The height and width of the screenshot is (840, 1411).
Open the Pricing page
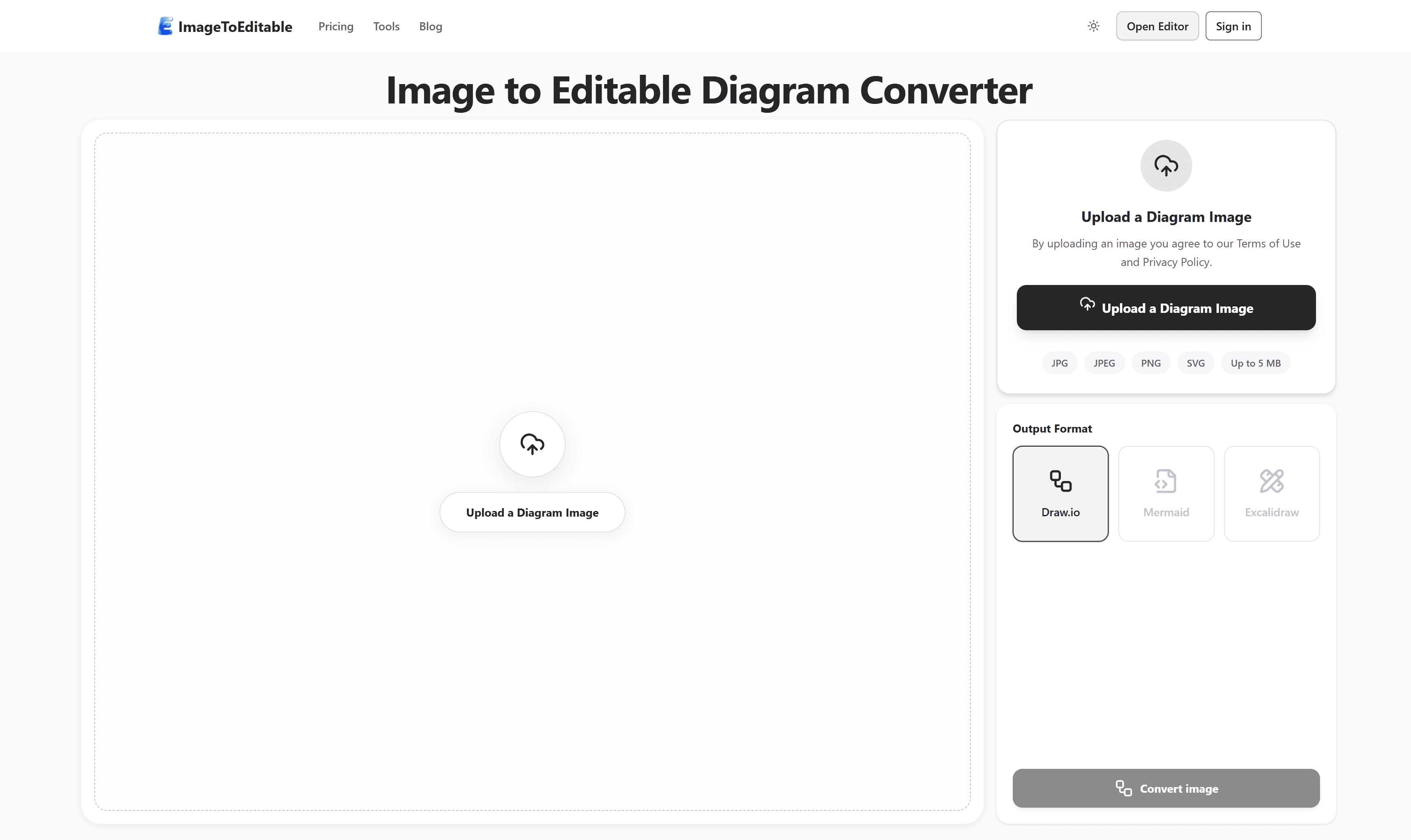tap(336, 27)
